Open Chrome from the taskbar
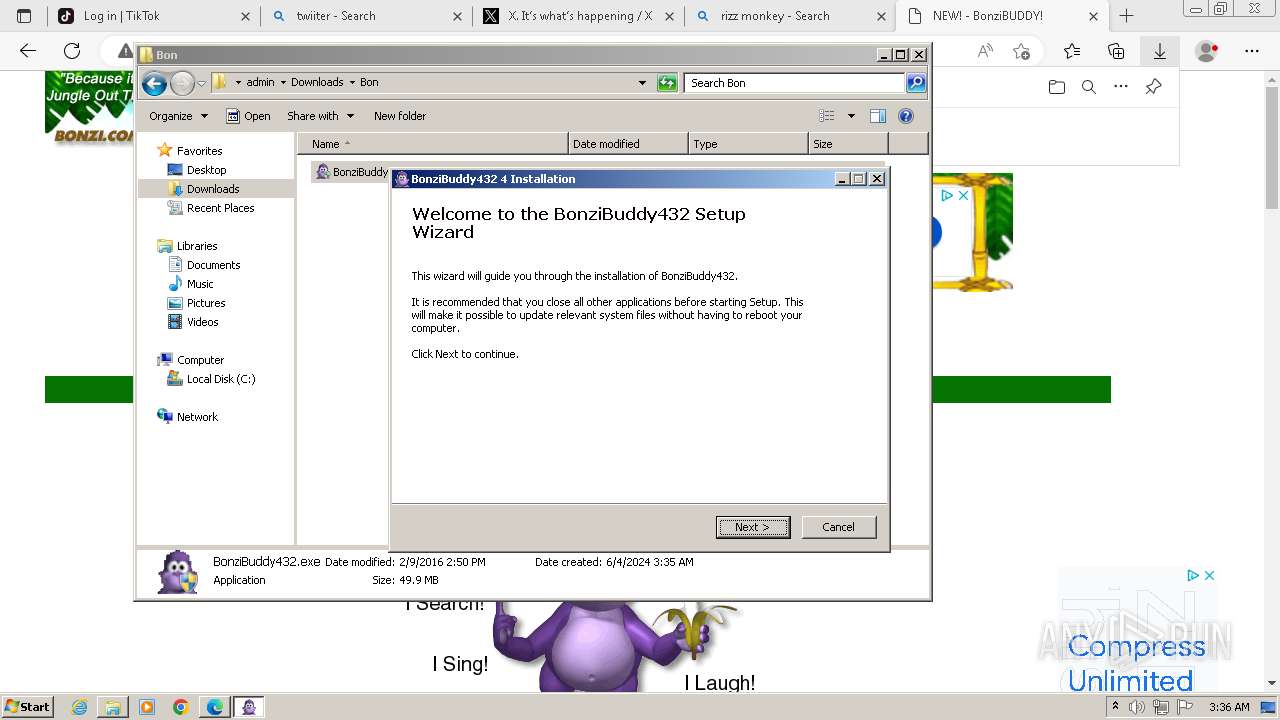Viewport: 1280px width, 720px height. pos(181,707)
